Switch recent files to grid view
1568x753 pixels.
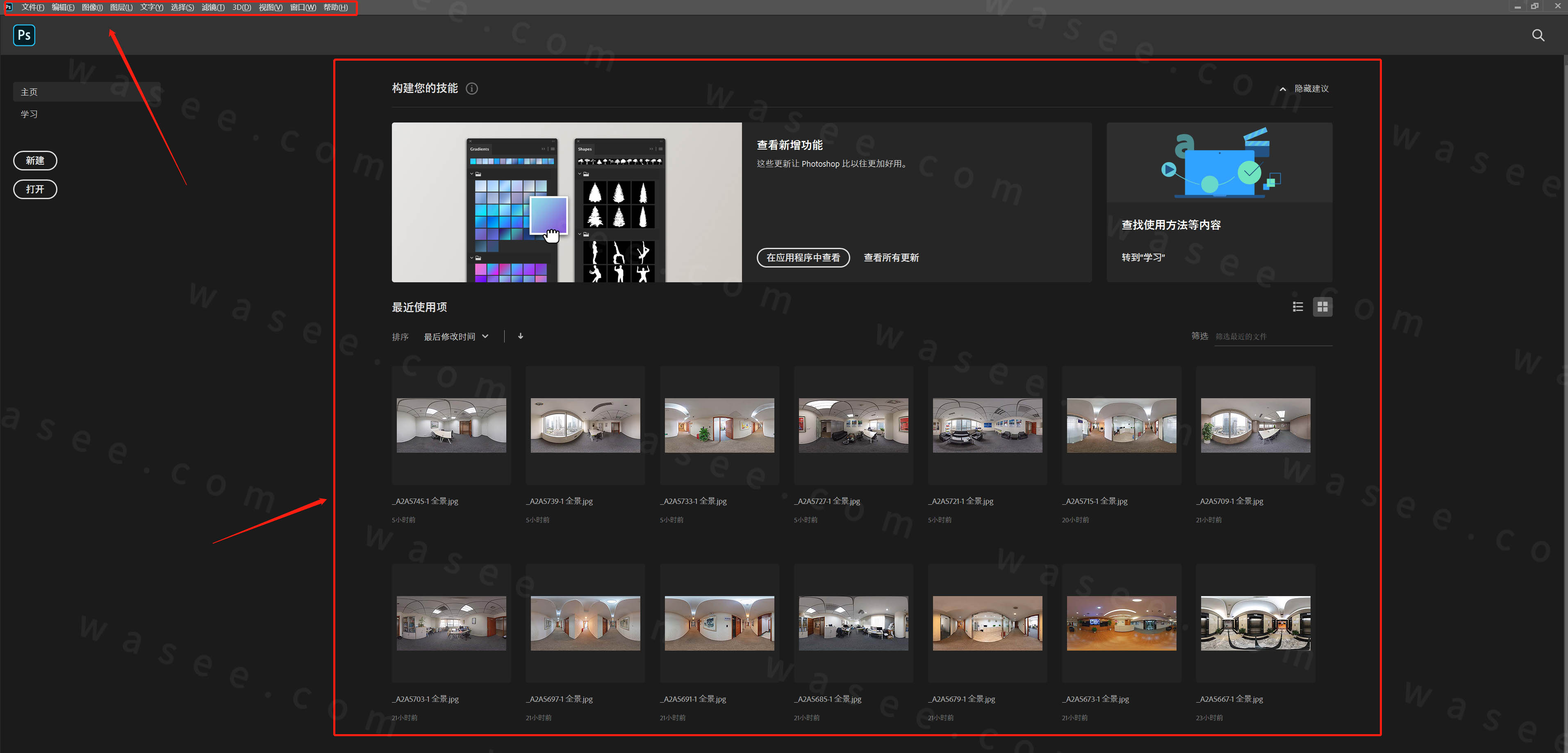tap(1322, 307)
